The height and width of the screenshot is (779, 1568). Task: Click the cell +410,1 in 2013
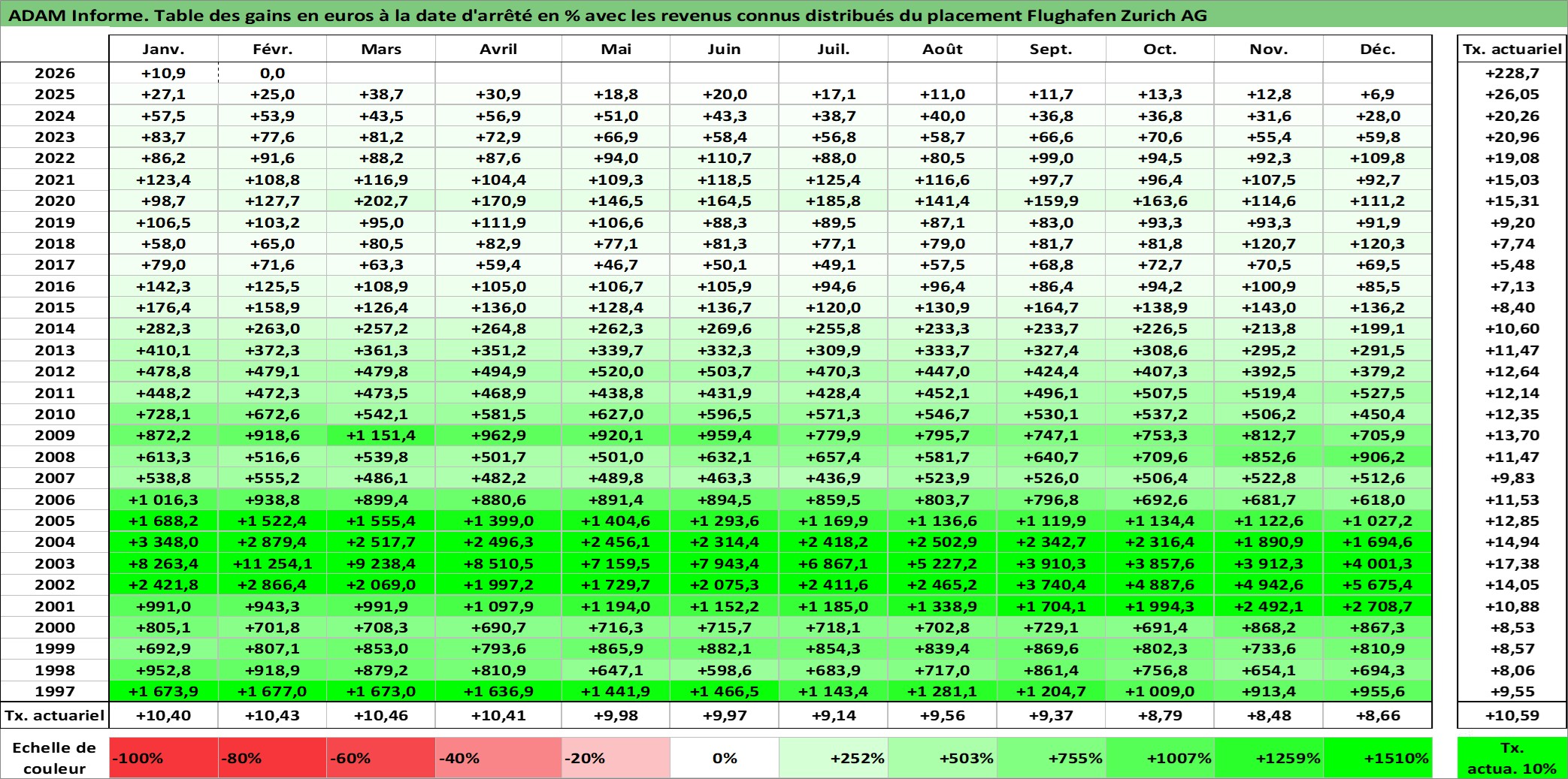point(163,350)
